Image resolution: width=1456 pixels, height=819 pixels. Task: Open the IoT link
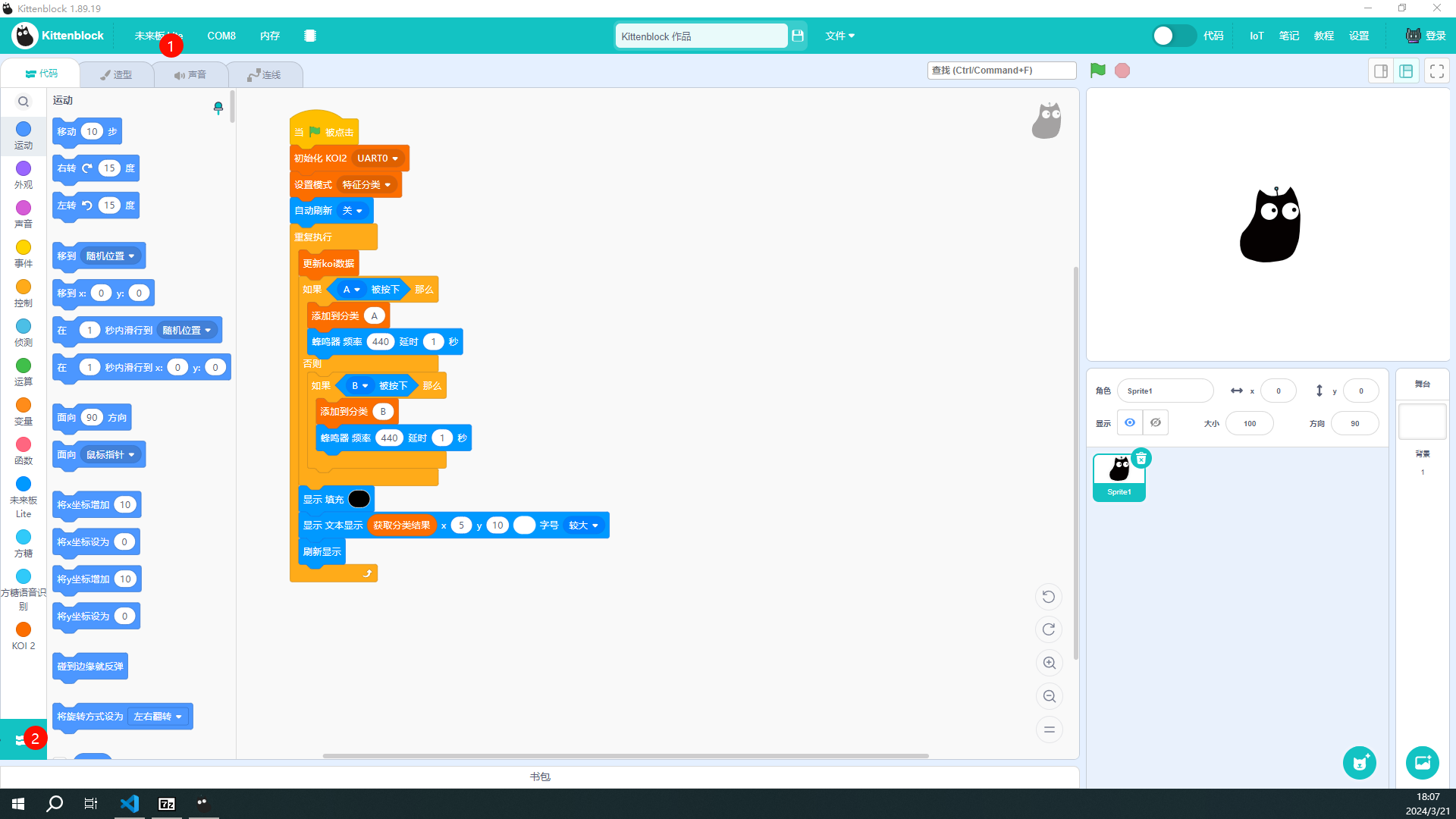click(1257, 36)
